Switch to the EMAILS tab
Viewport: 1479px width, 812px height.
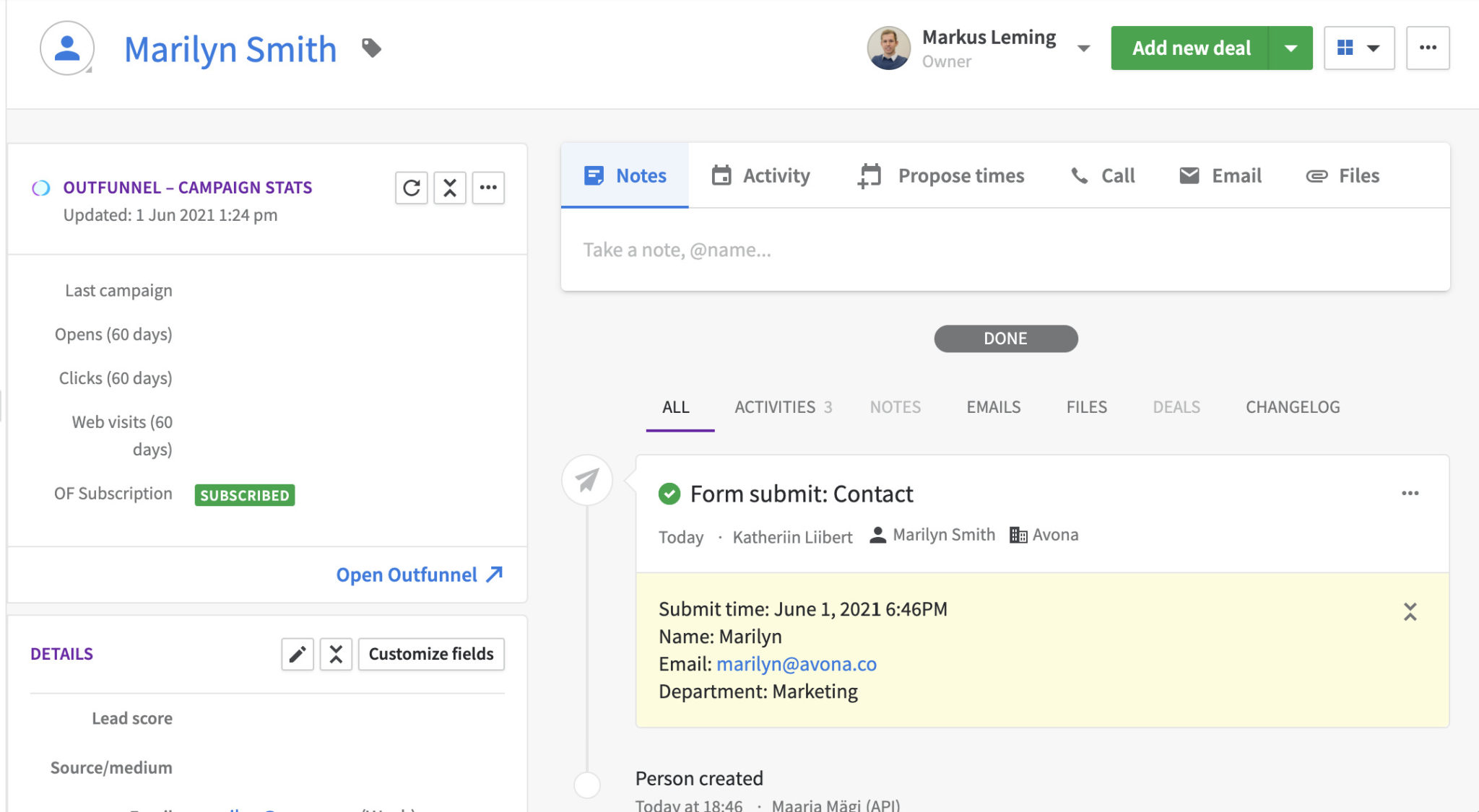tap(992, 407)
